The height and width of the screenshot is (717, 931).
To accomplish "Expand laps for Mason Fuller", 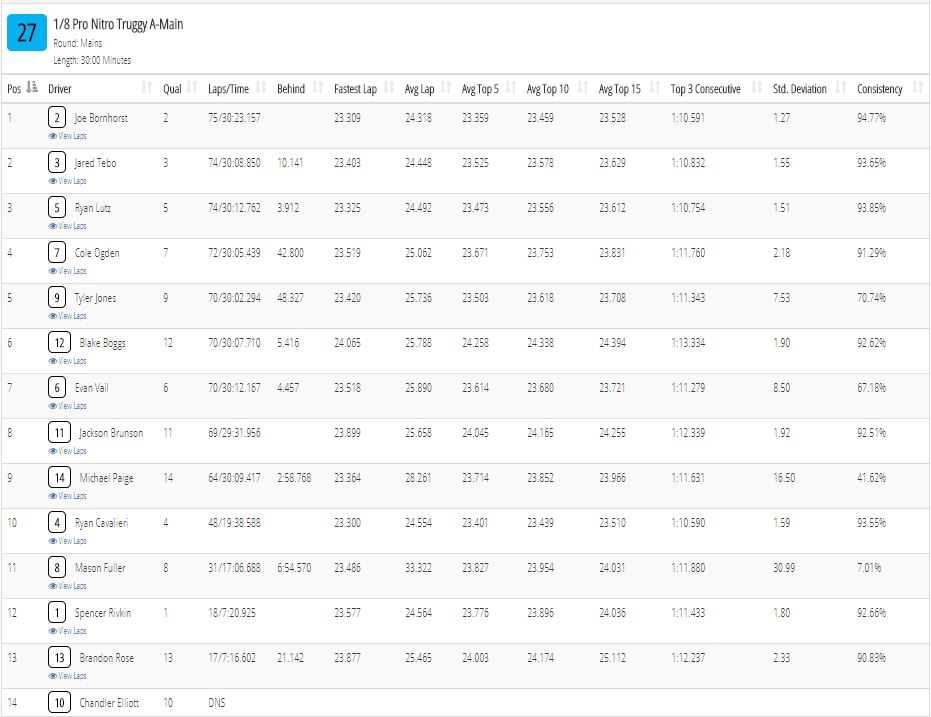I will (x=68, y=586).
